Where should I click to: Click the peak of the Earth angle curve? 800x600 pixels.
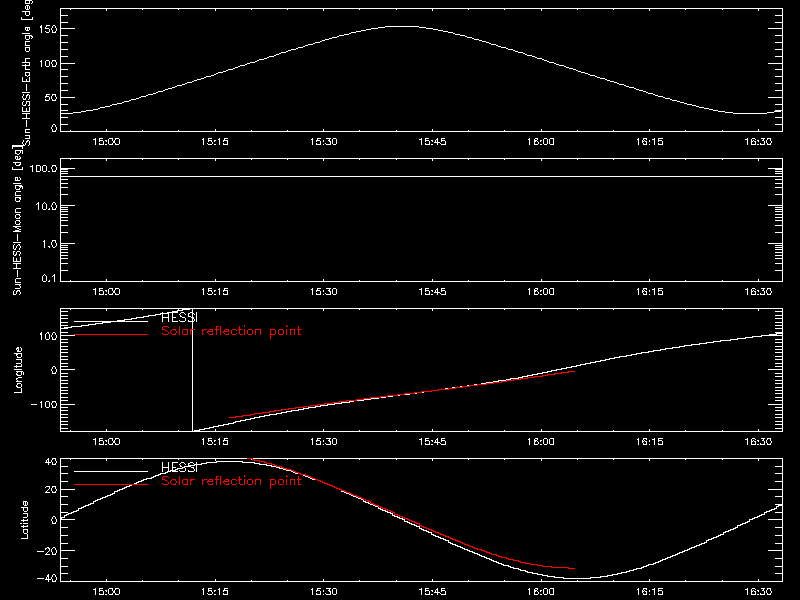click(403, 27)
